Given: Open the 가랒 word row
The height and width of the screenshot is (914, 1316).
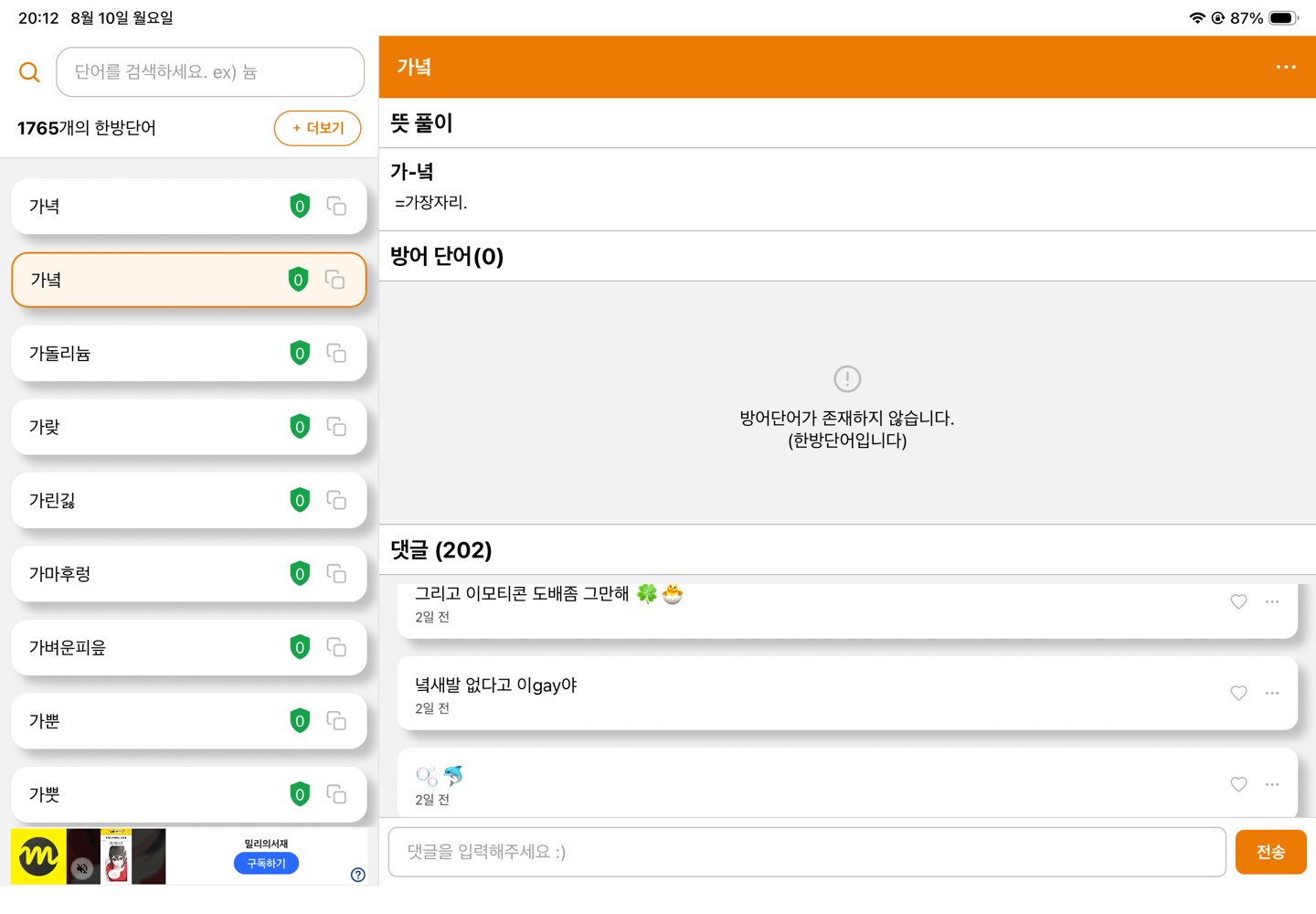Looking at the screenshot, I should 189,427.
